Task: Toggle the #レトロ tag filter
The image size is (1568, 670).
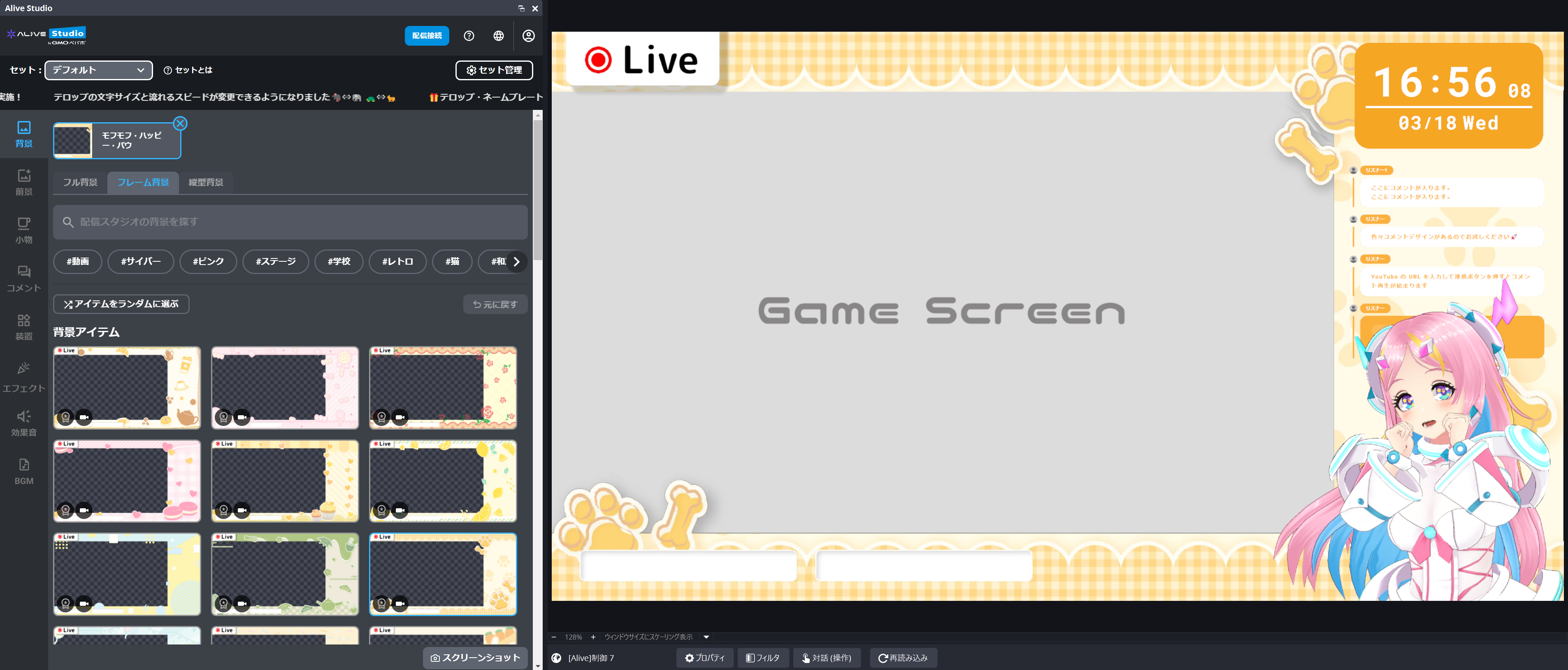Action: (x=397, y=261)
